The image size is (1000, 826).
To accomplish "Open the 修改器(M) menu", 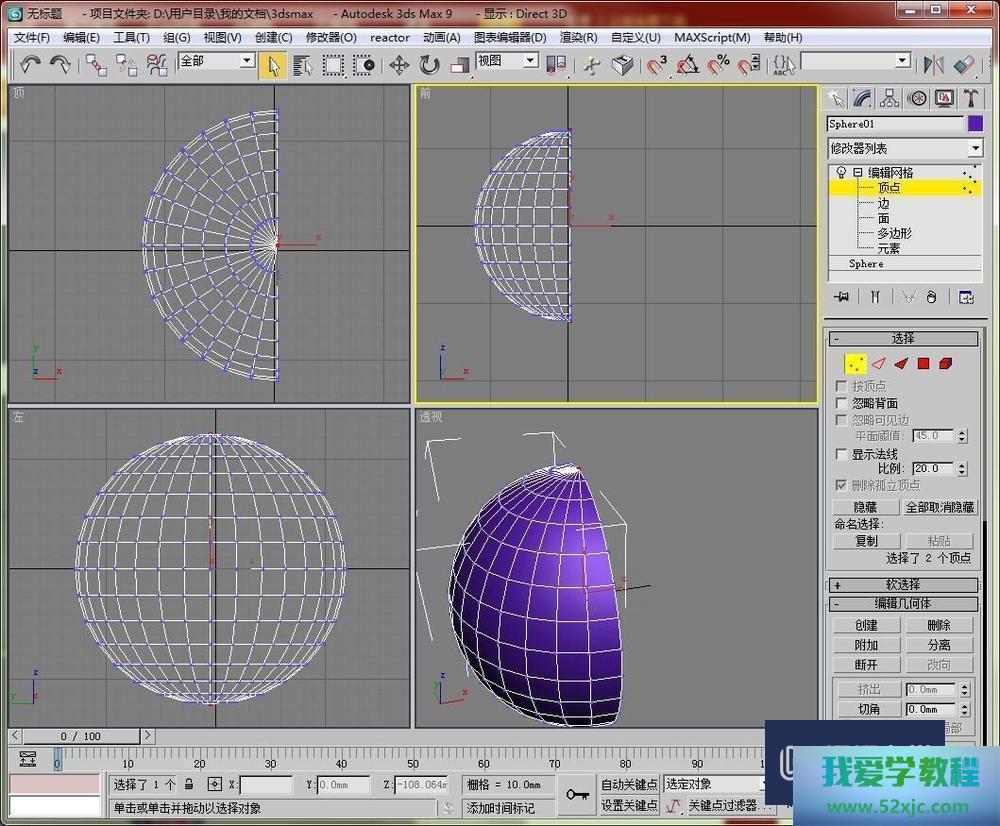I will pos(331,38).
